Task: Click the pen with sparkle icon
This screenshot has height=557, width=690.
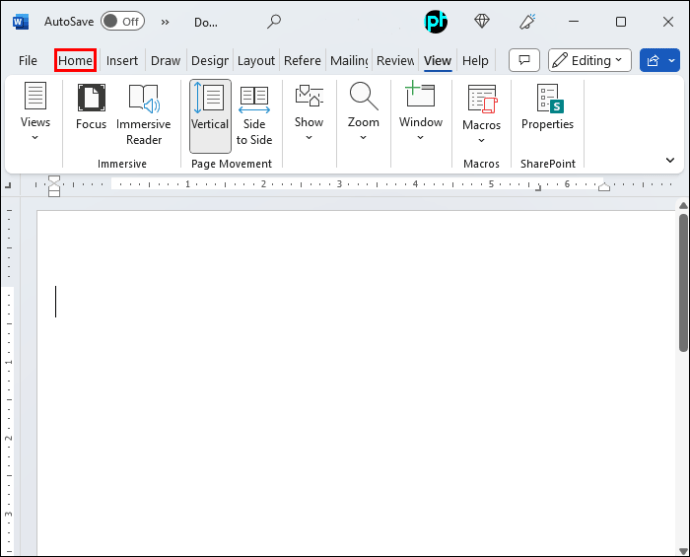Action: [527, 21]
